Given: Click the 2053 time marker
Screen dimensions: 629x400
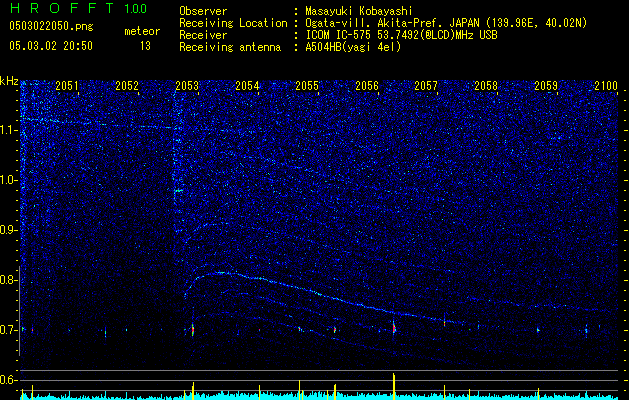Looking at the screenshot, I should (187, 86).
